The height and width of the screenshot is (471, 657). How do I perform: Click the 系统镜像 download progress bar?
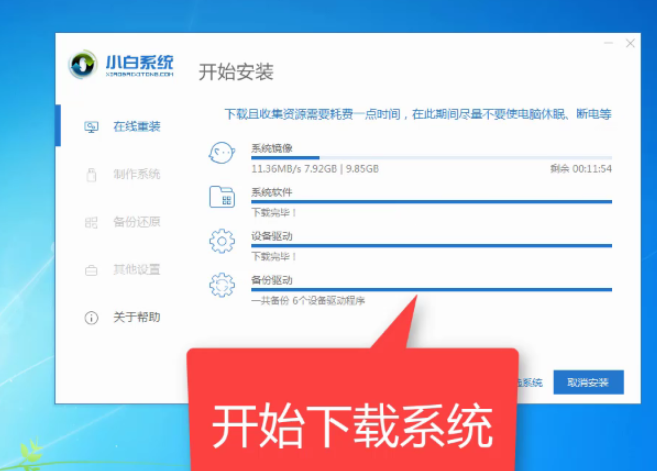pos(430,158)
